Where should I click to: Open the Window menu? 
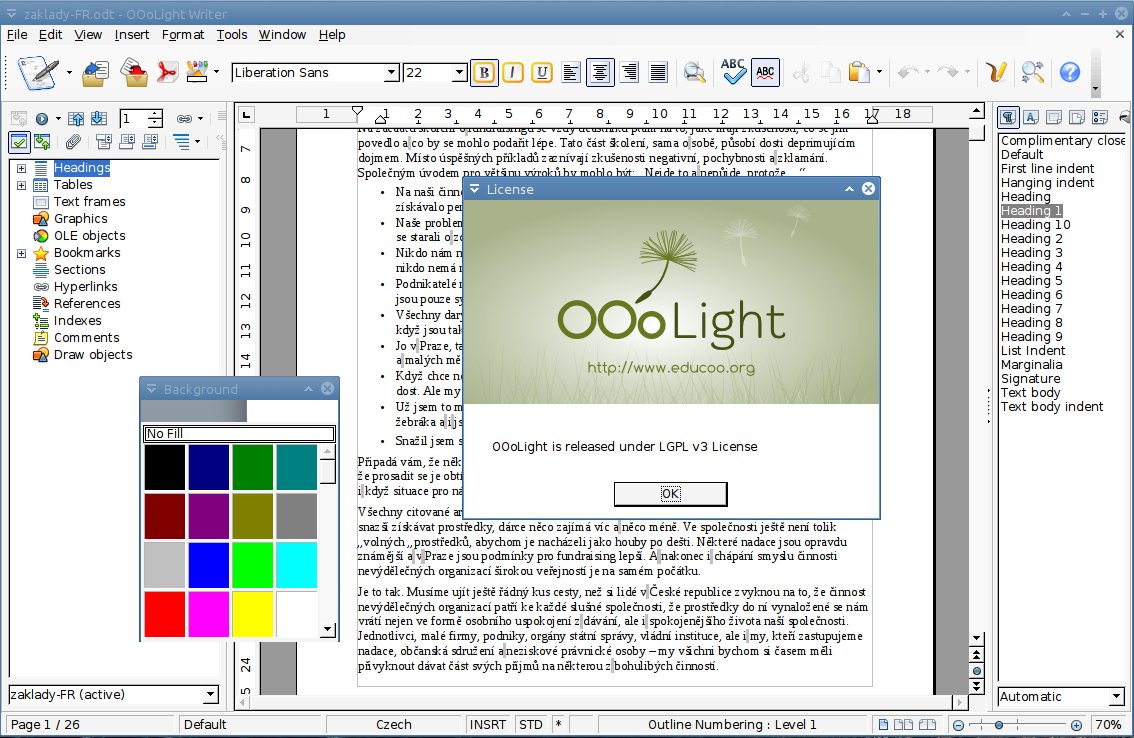pyautogui.click(x=282, y=35)
